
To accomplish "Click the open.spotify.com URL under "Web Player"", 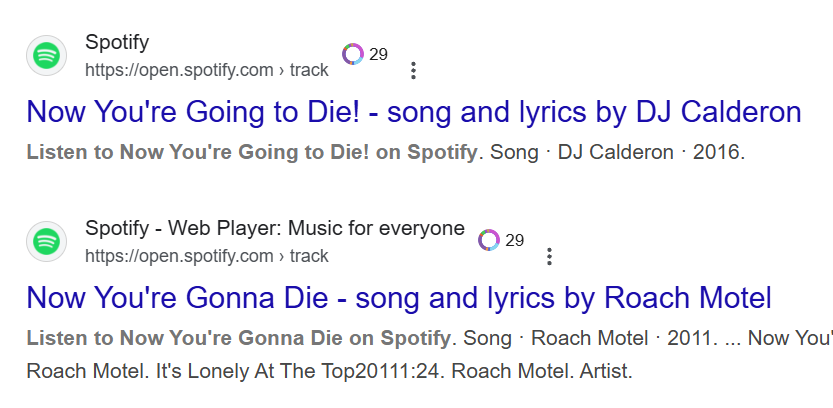I will tap(206, 256).
